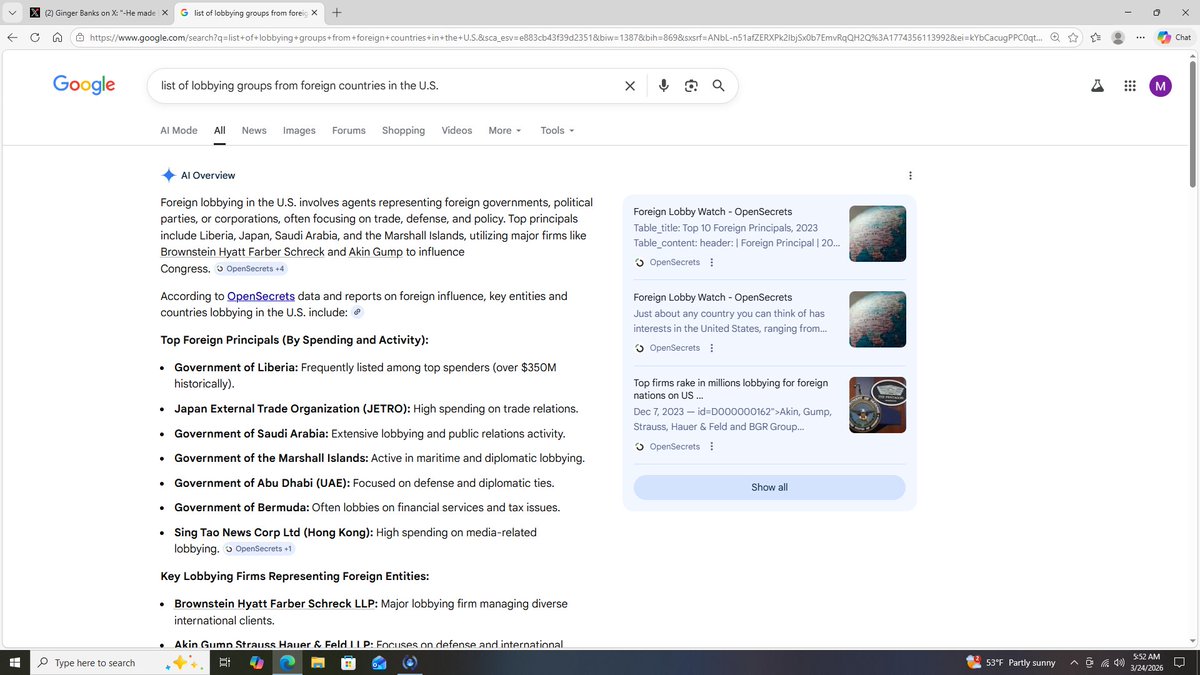Open AI Overview three-dot options menu
Screen dimensions: 1200x675
[x=910, y=176]
